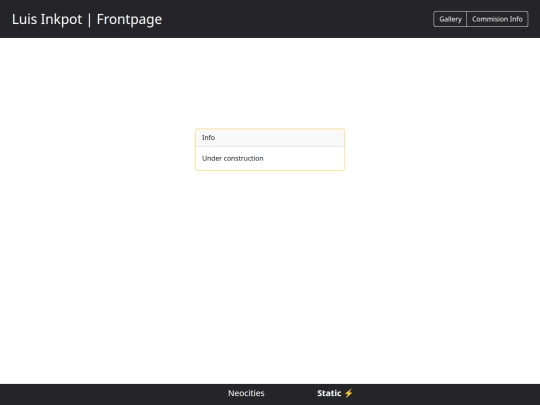Open the Commision Info page
Viewport: 540px width, 405px height.
[x=497, y=19]
